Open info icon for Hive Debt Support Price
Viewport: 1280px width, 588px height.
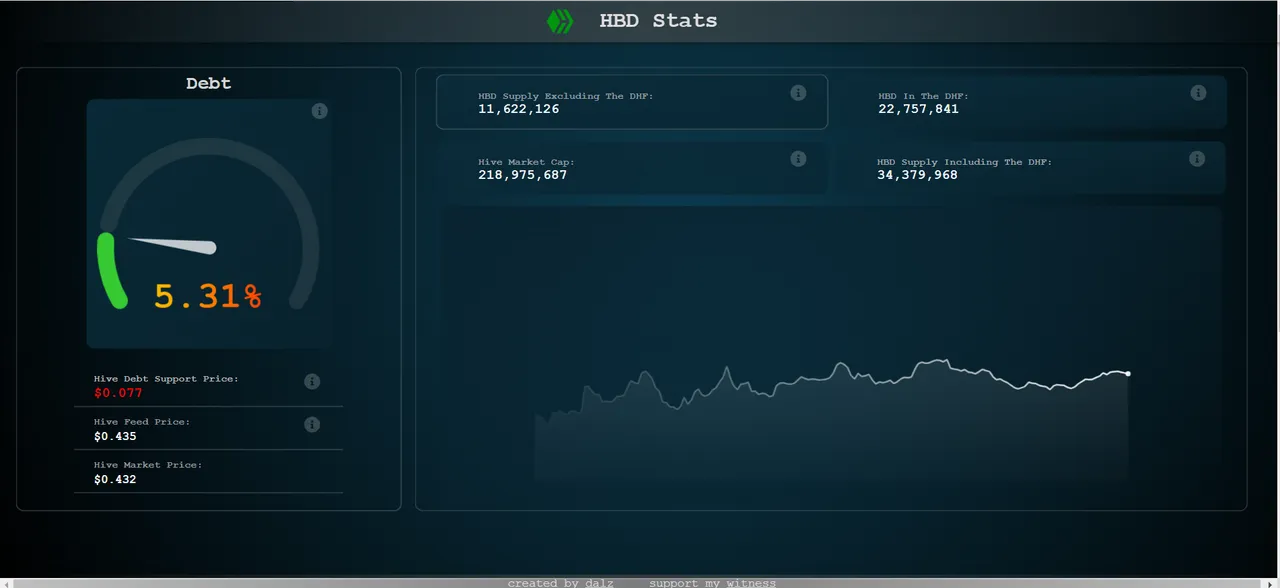point(312,381)
